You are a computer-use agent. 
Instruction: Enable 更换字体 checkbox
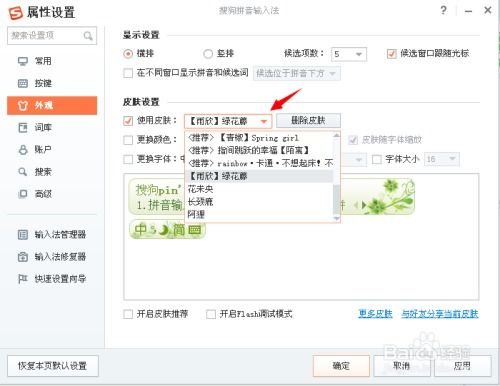[128, 159]
